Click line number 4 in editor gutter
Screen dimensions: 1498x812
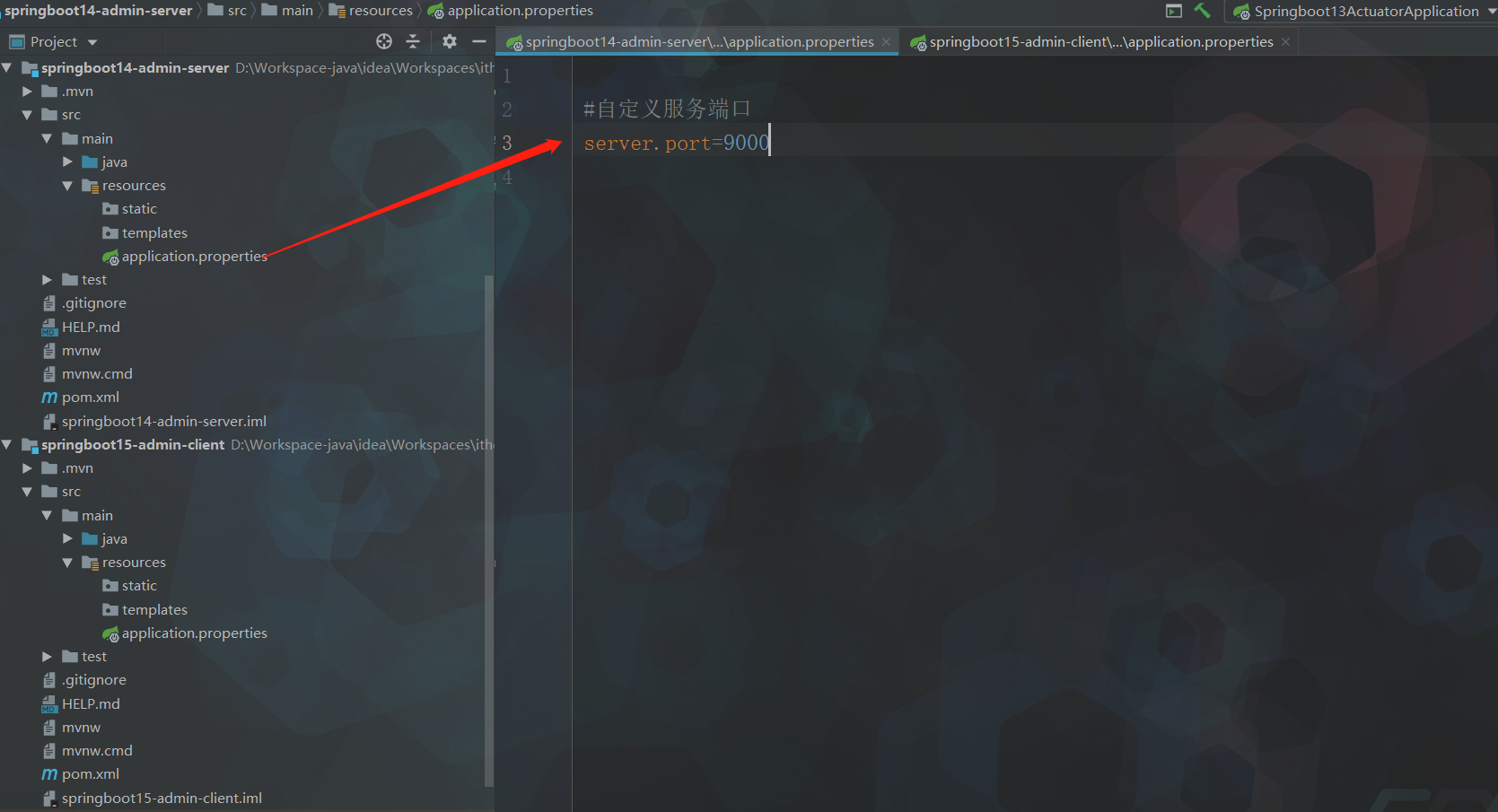507,177
